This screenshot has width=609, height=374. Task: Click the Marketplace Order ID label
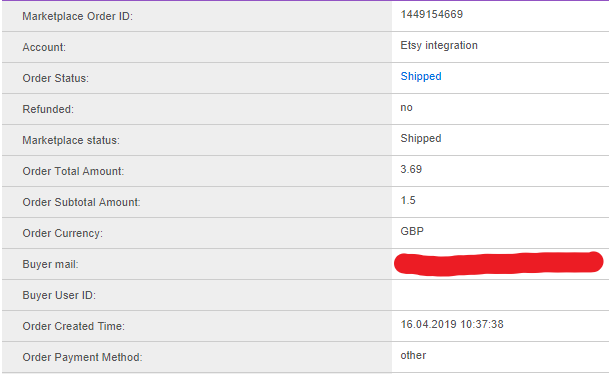click(x=77, y=16)
